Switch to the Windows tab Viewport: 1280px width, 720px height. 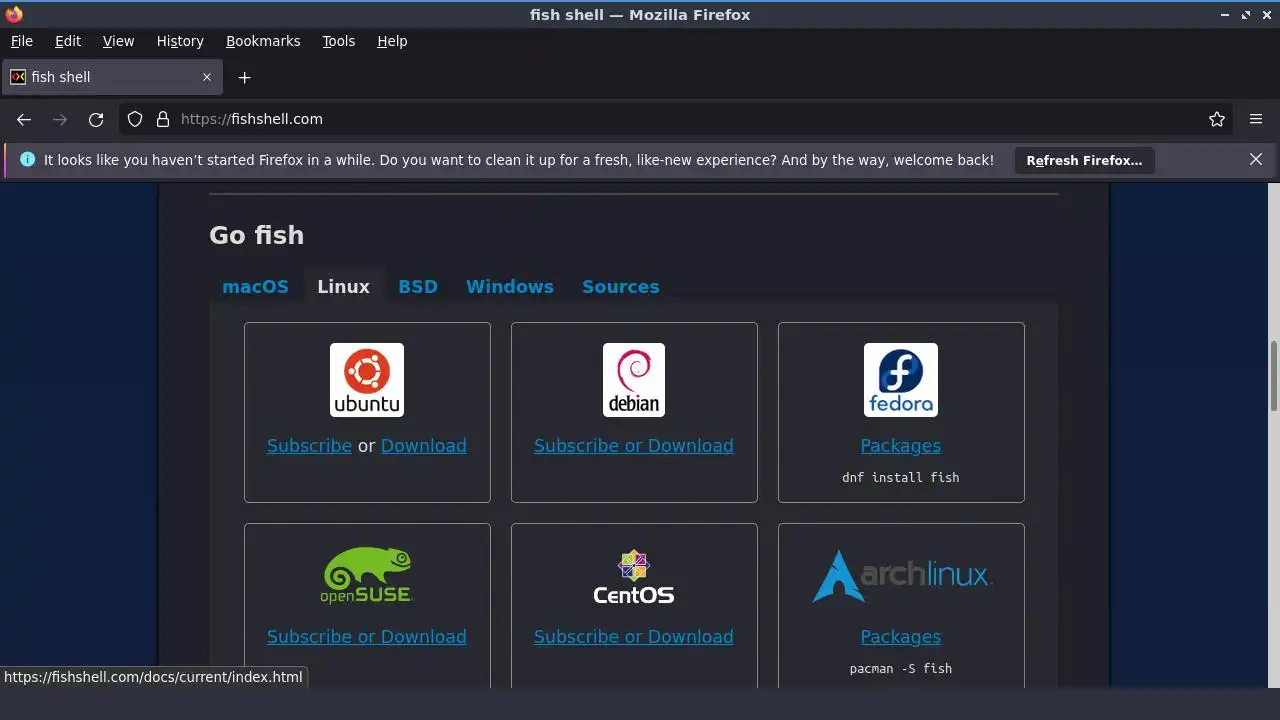(x=510, y=286)
